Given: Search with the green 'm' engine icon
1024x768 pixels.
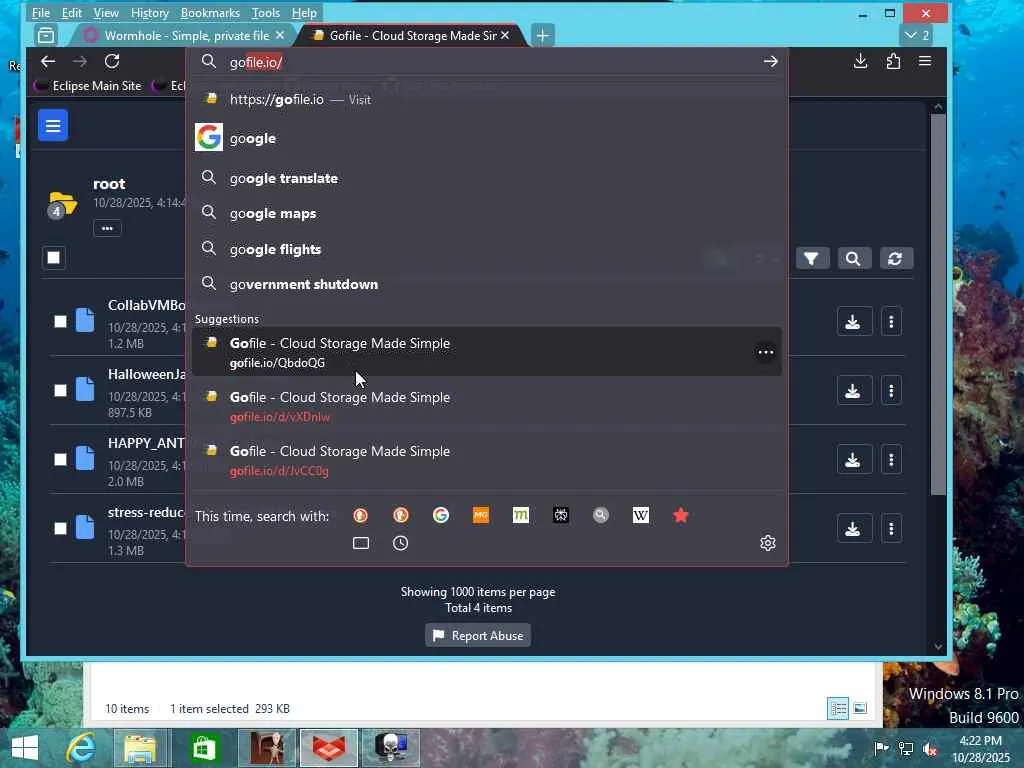Looking at the screenshot, I should tap(520, 515).
